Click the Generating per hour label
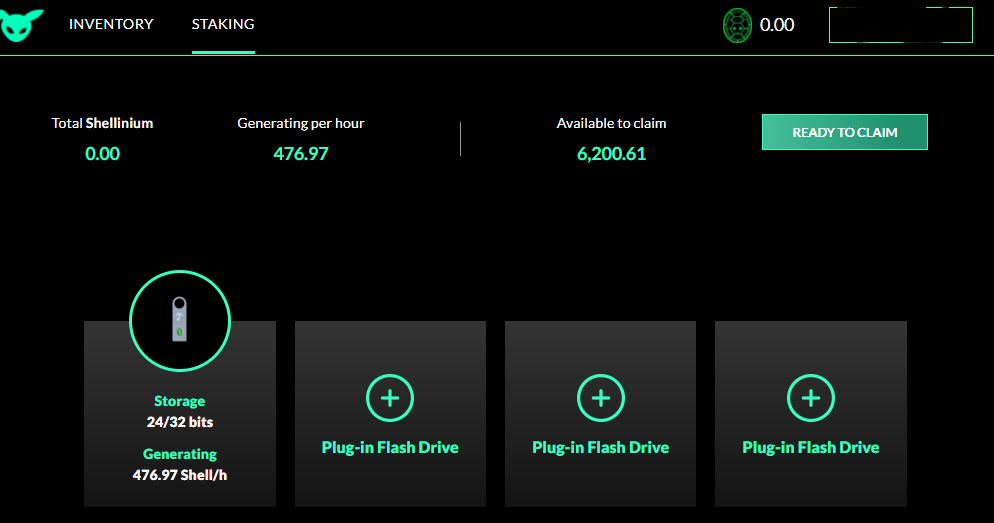Image resolution: width=994 pixels, height=523 pixels. [300, 123]
